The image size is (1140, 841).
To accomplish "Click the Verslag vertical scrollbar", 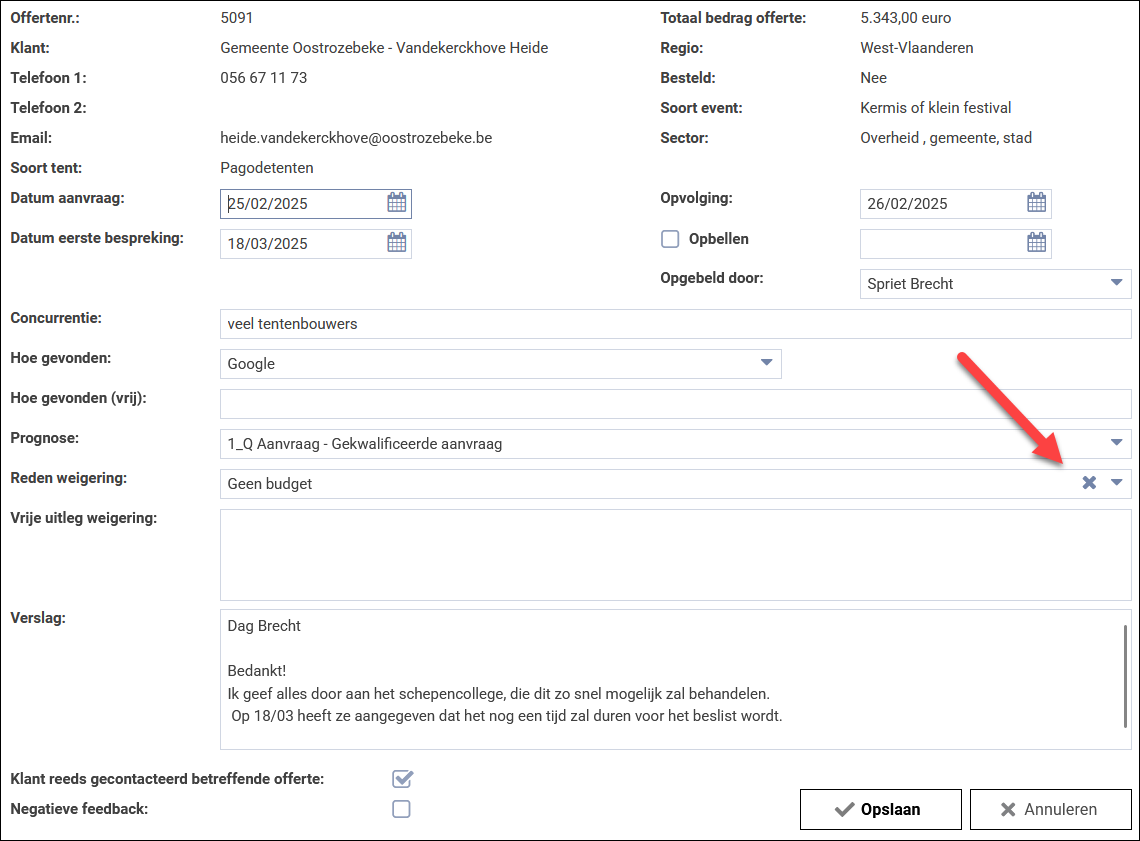I will [x=1125, y=675].
